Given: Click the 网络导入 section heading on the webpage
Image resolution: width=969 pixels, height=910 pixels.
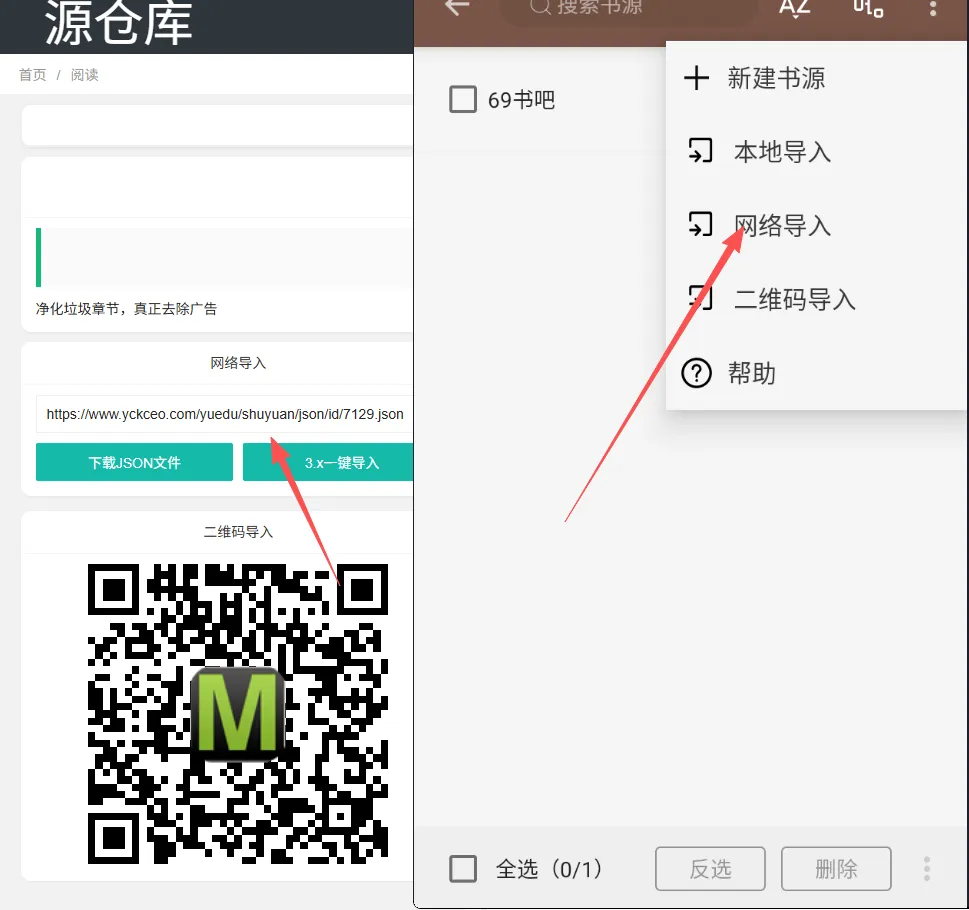Looking at the screenshot, I should [x=238, y=363].
